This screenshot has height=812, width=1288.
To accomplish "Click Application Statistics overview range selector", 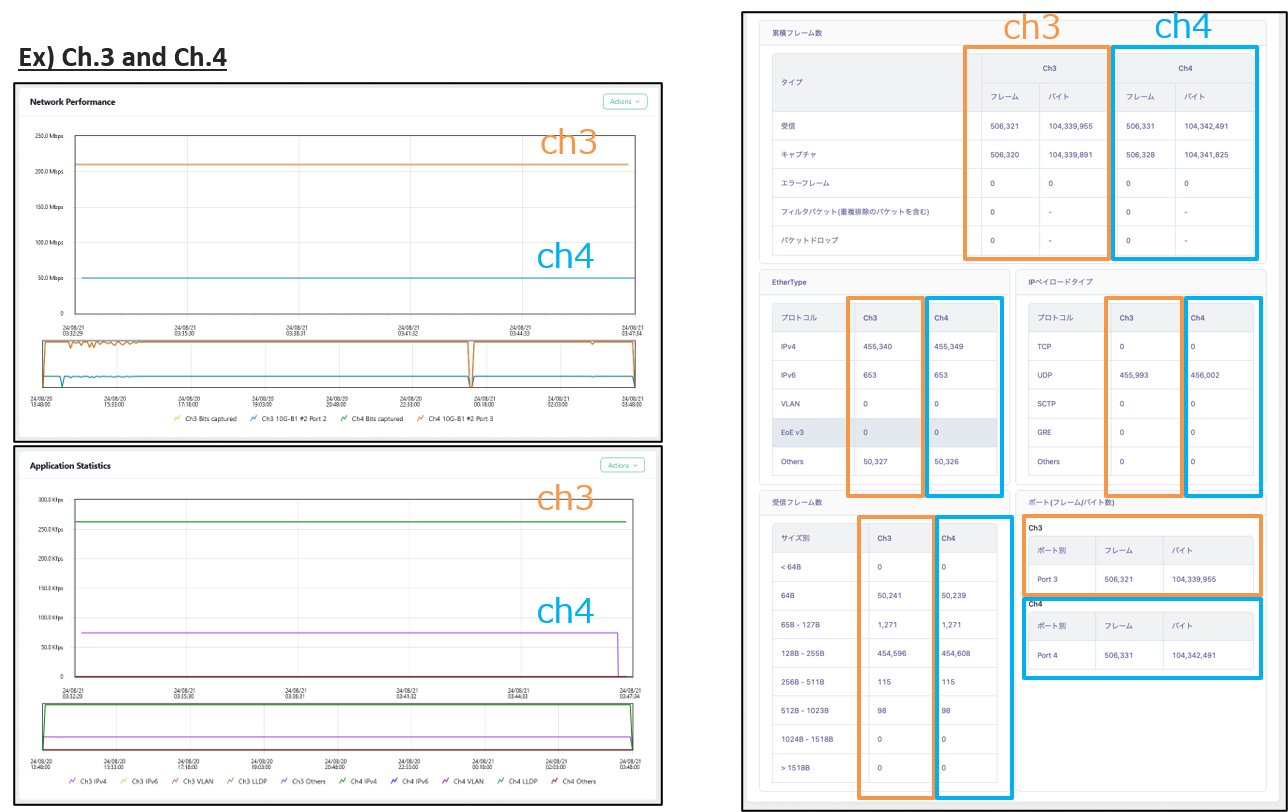I will pos(337,726).
